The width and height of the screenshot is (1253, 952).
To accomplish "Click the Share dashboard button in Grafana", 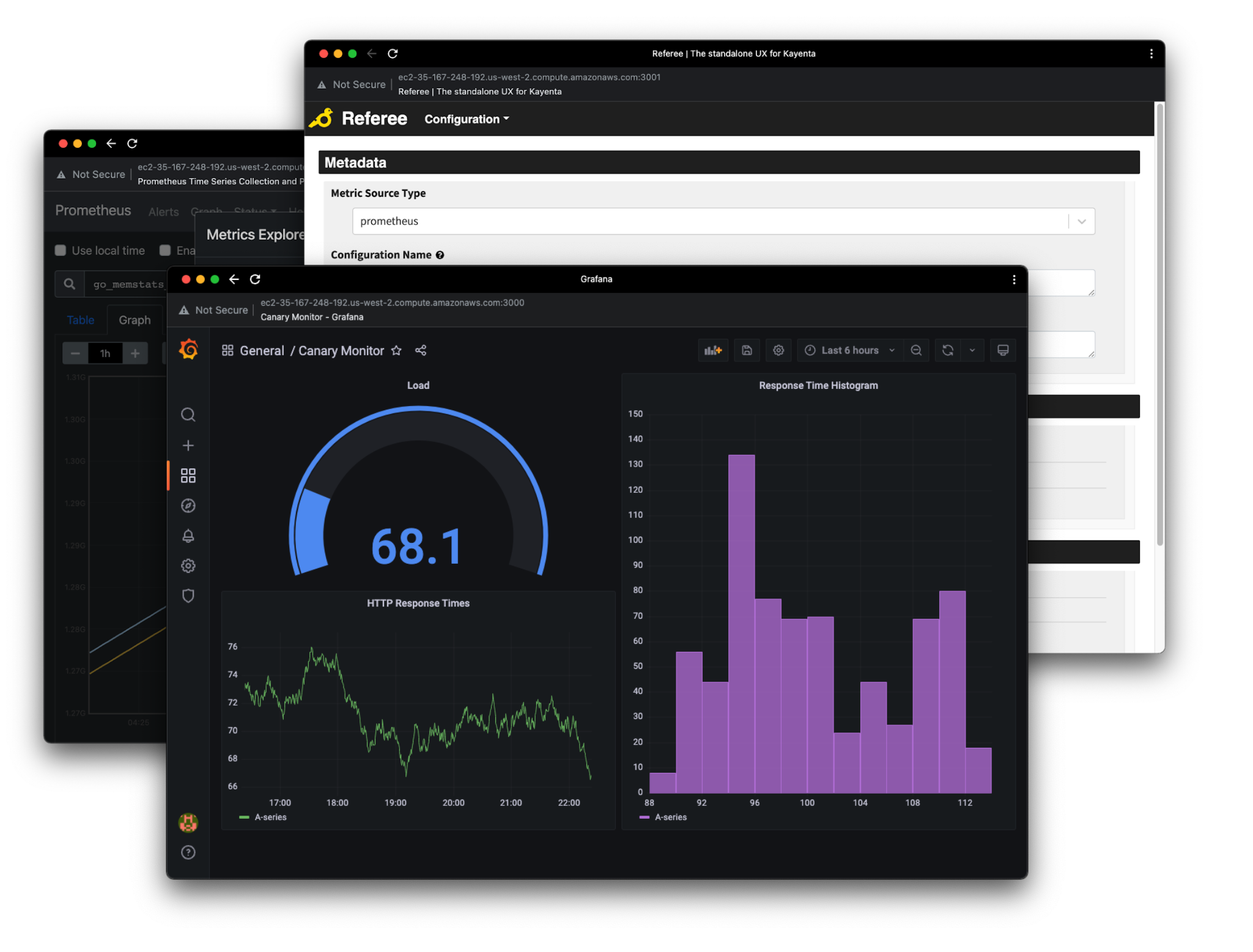I will tap(421, 350).
